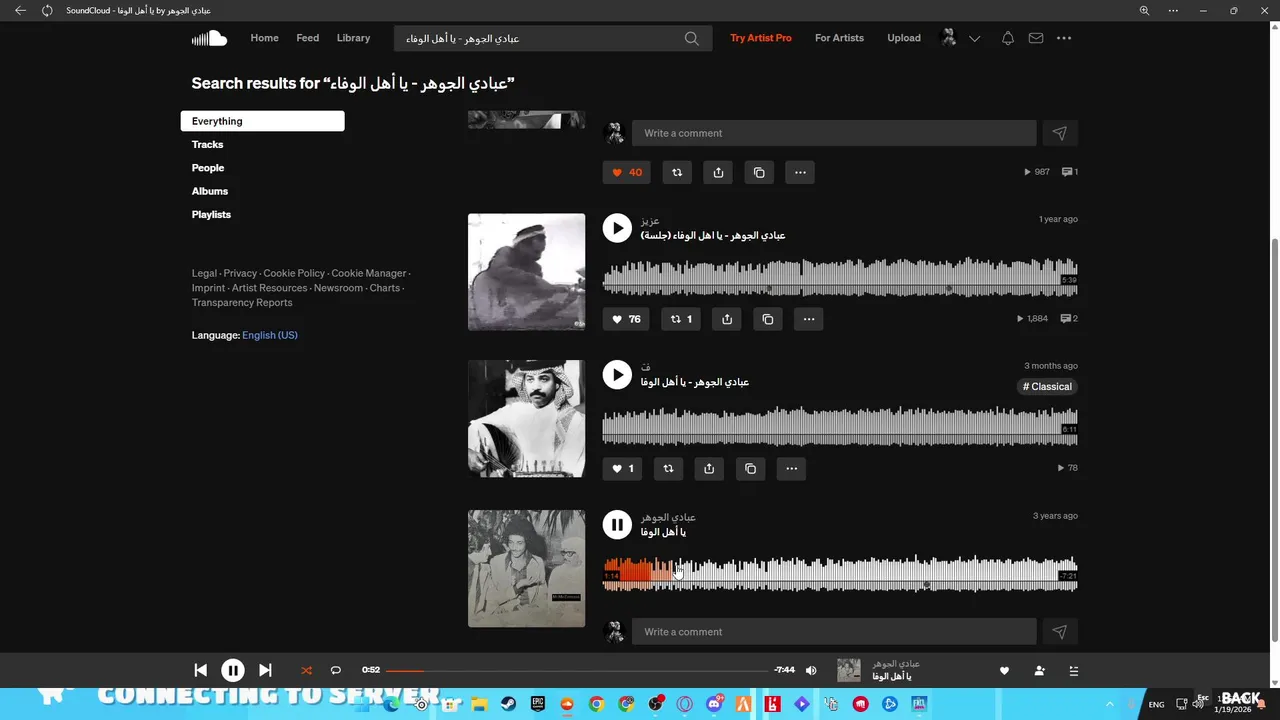Repost the track with 40 likes
This screenshot has width=1280, height=720.
pos(677,172)
